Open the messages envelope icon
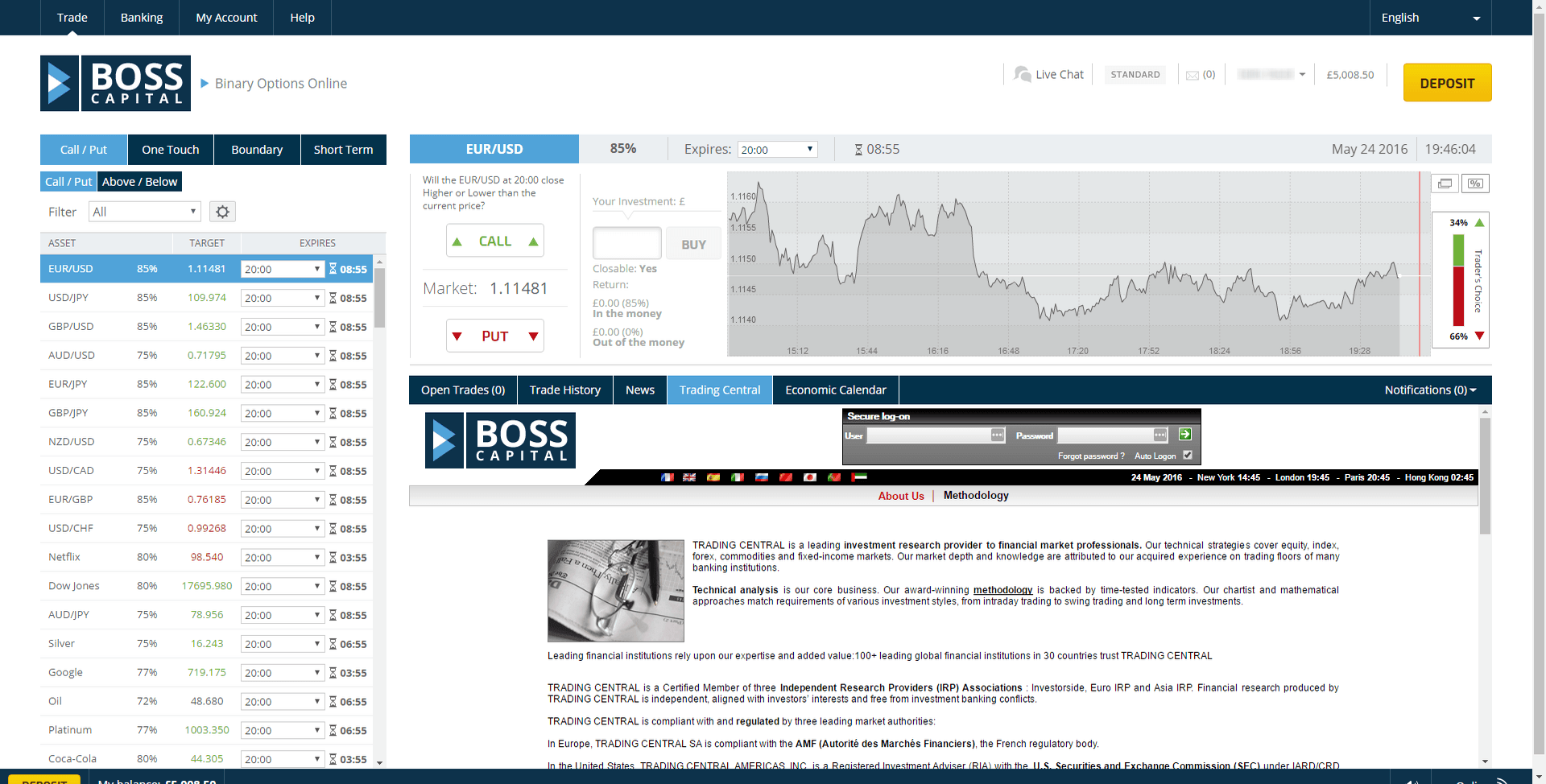Image resolution: width=1546 pixels, height=784 pixels. pos(1193,76)
